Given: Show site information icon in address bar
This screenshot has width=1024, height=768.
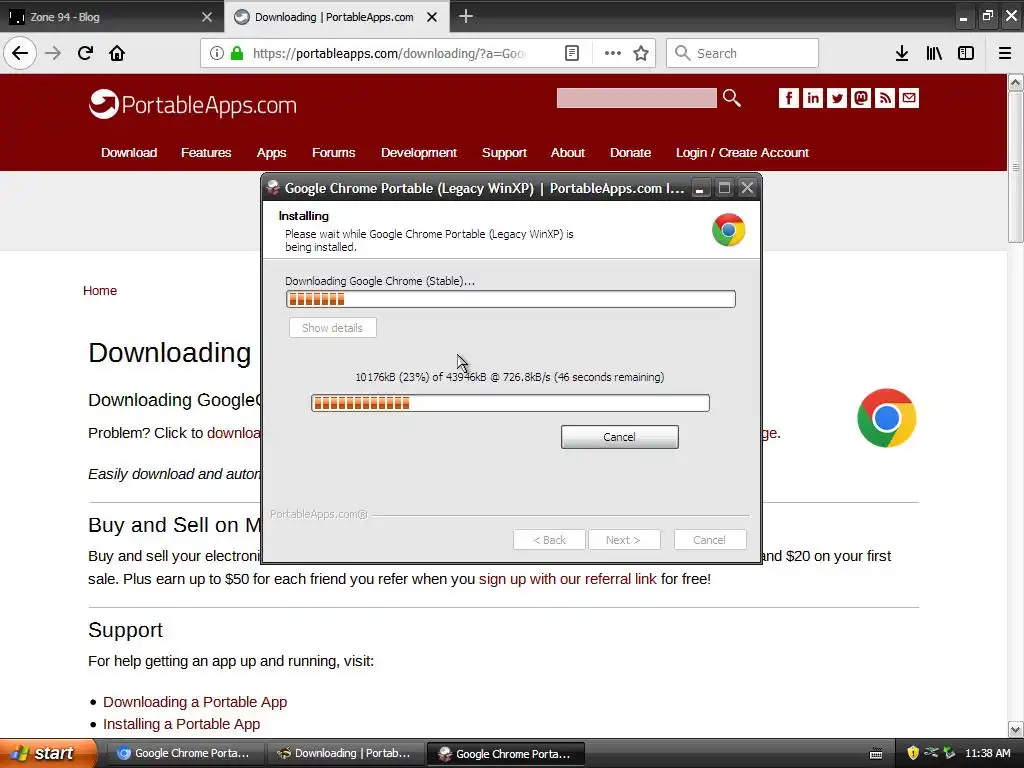Looking at the screenshot, I should pyautogui.click(x=217, y=53).
